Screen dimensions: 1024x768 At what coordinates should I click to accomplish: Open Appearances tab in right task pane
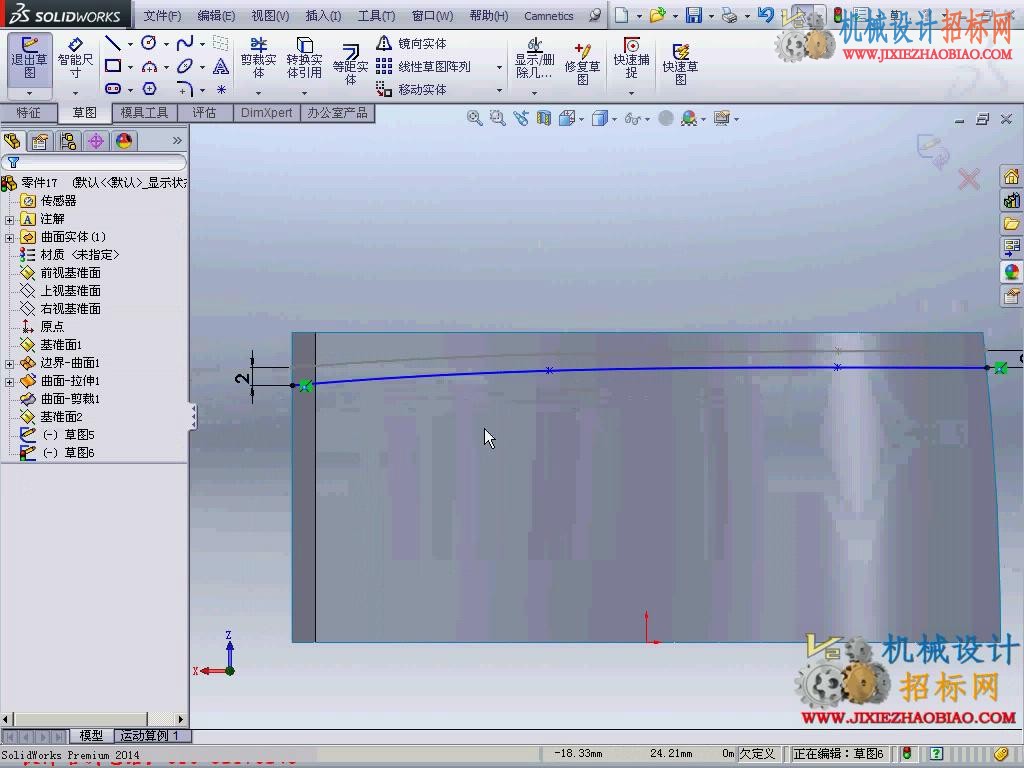(1011, 271)
